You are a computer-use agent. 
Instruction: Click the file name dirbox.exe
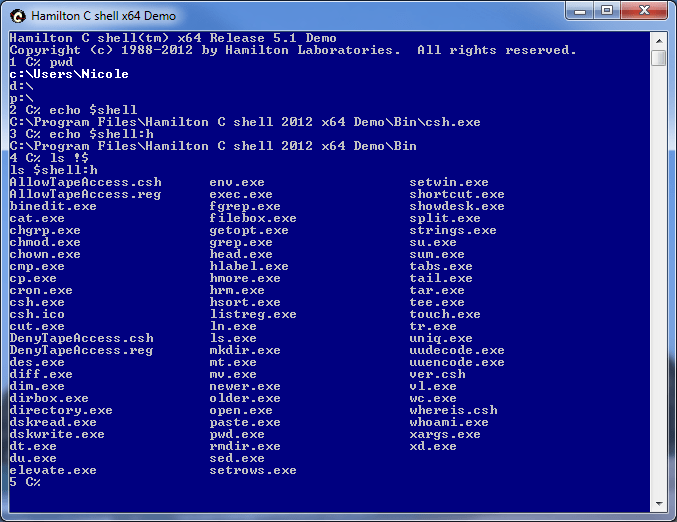click(49, 399)
